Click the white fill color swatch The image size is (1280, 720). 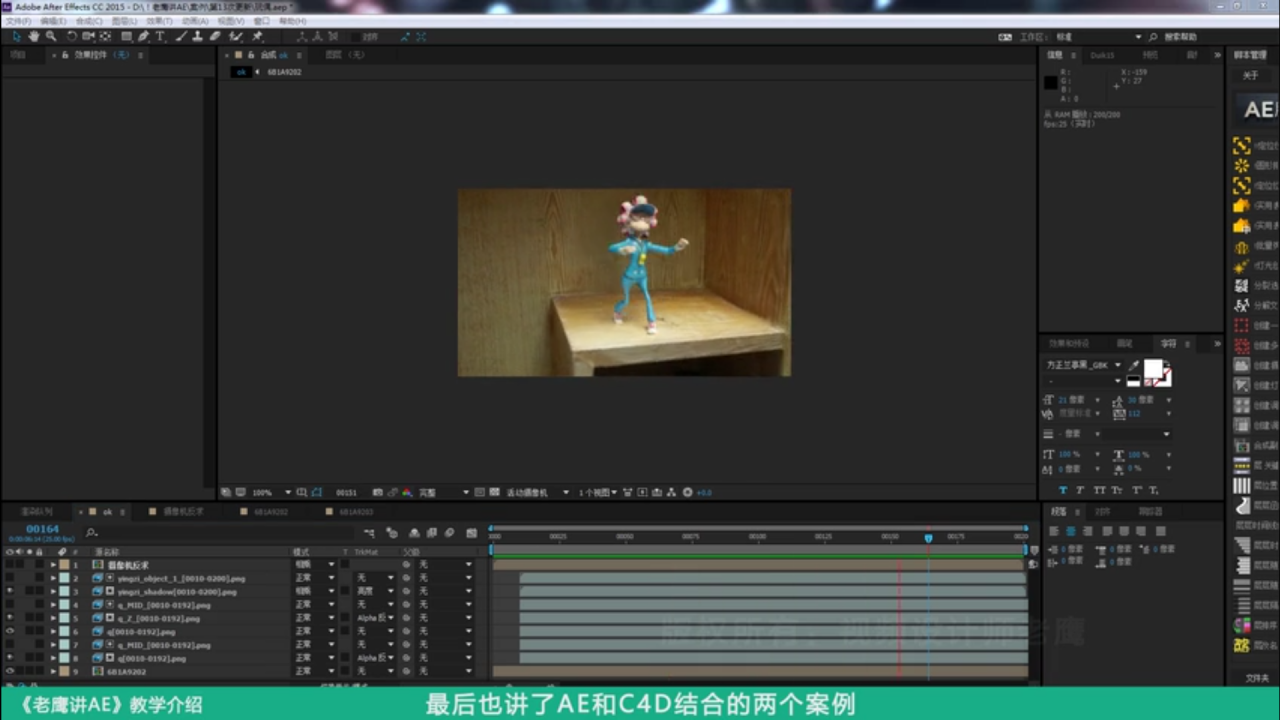coord(1153,368)
